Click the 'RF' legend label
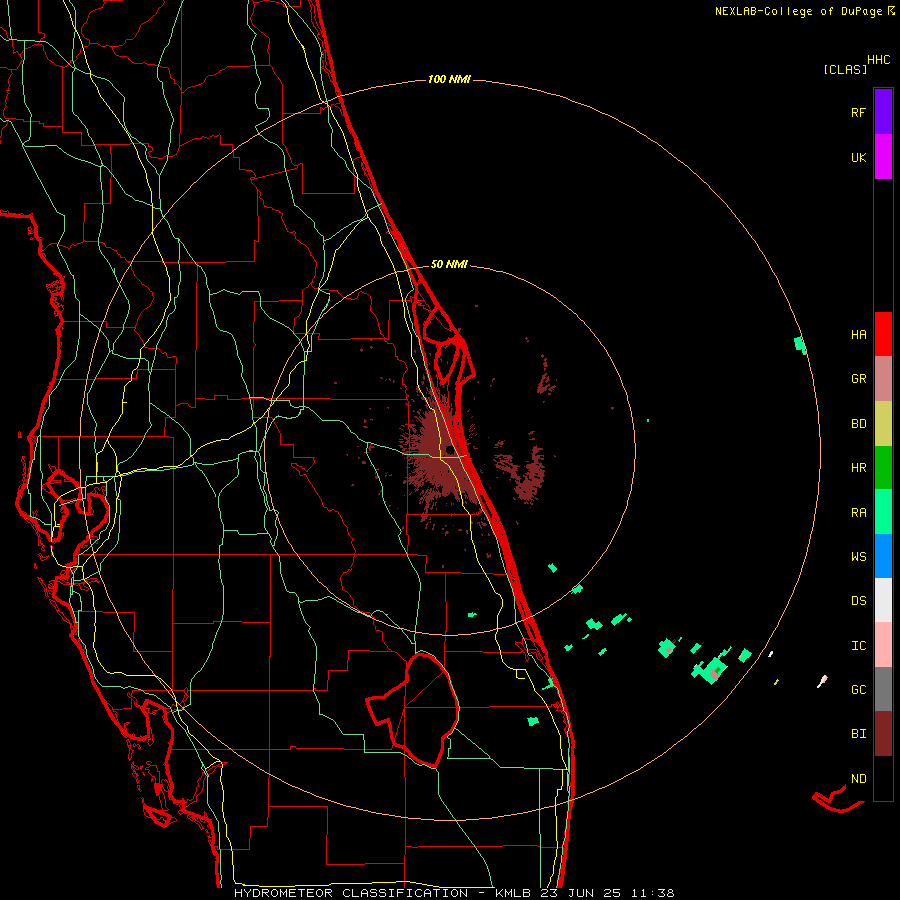This screenshot has width=900, height=900. click(x=858, y=112)
